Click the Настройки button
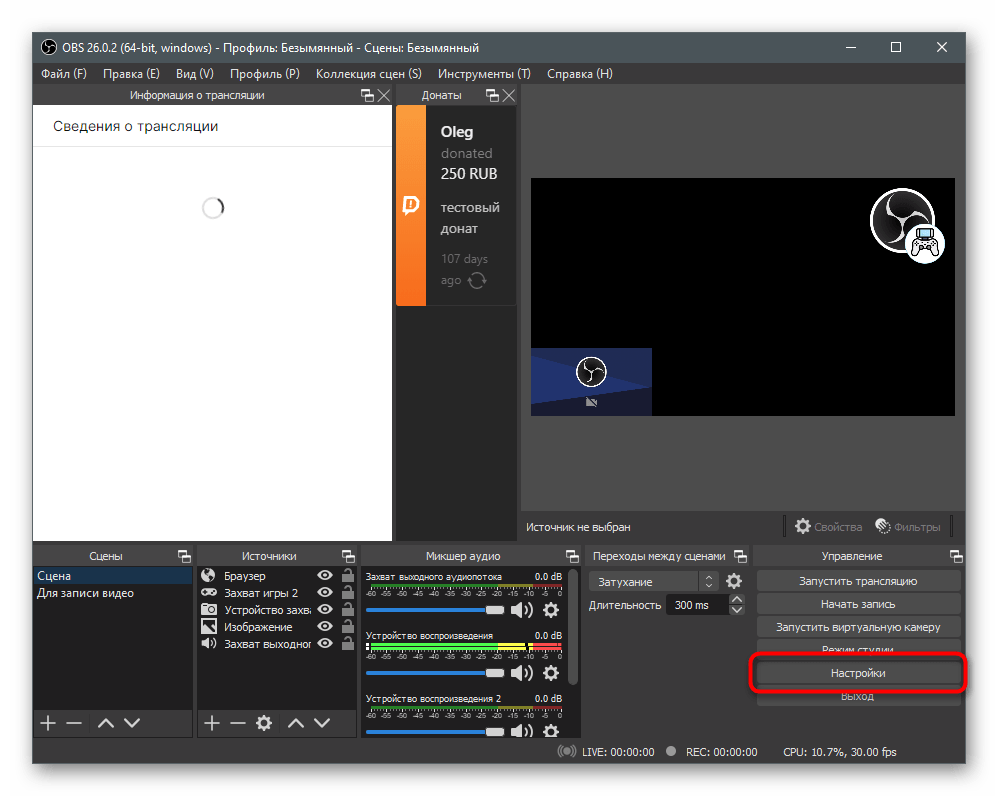 (x=858, y=673)
